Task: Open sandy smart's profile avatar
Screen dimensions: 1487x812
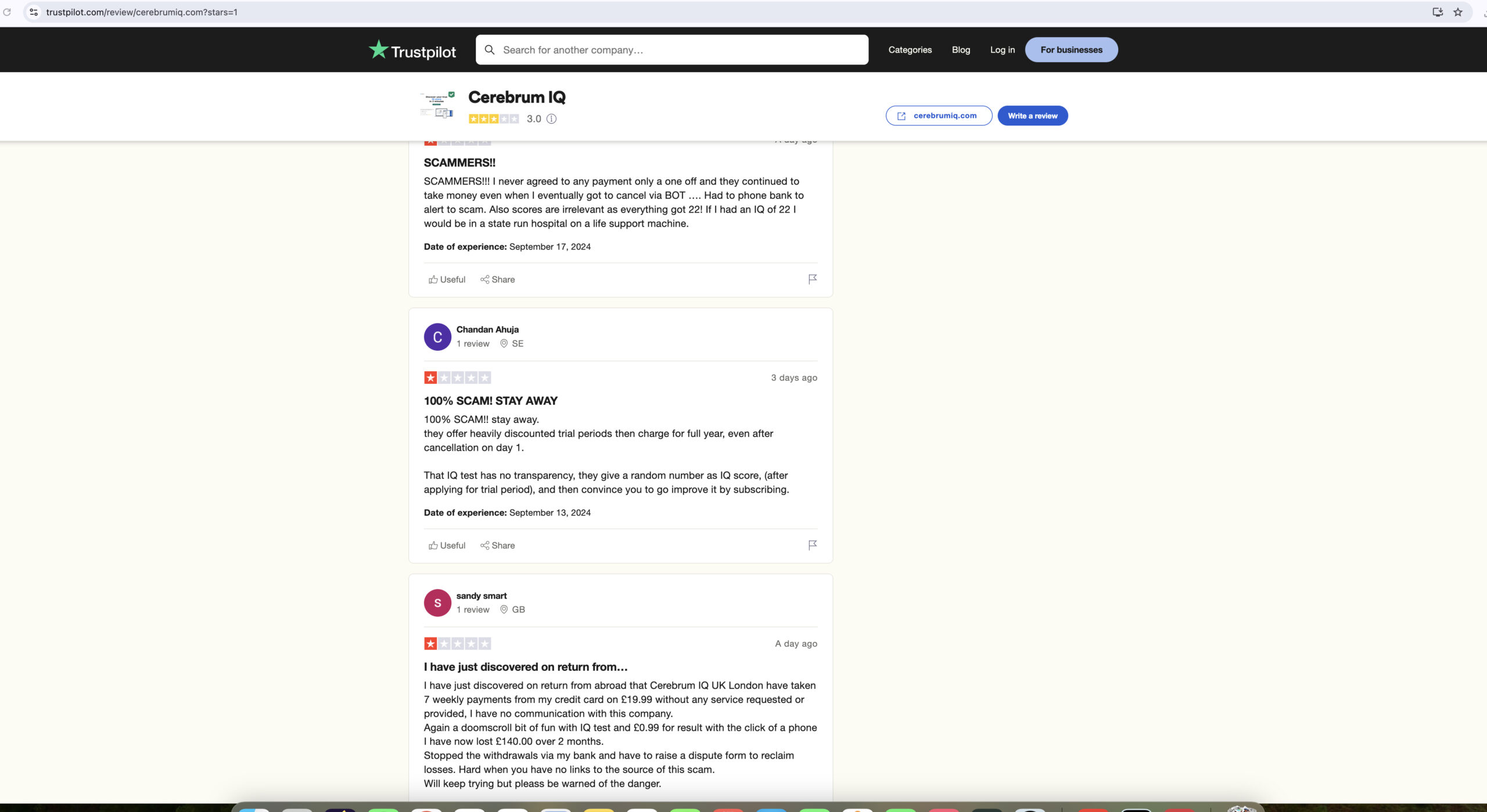Action: pos(437,603)
